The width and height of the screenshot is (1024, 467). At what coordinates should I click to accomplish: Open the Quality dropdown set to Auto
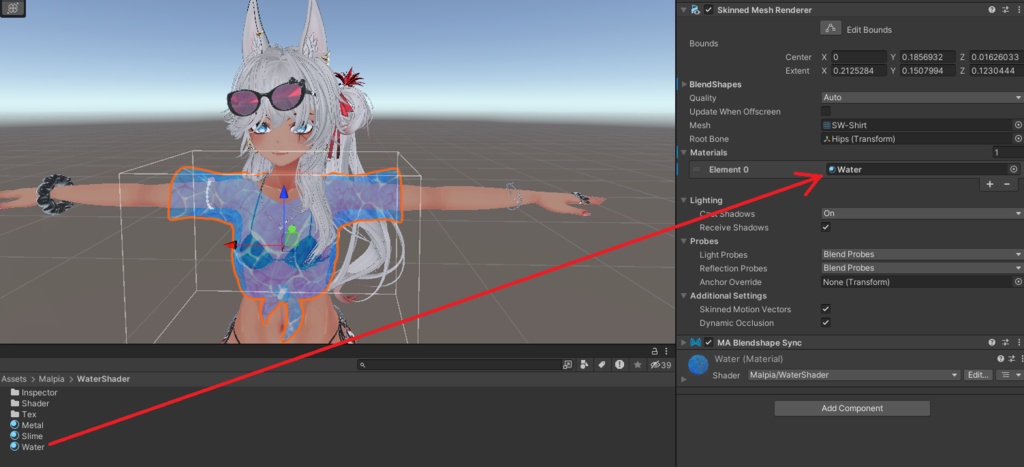[x=922, y=97]
